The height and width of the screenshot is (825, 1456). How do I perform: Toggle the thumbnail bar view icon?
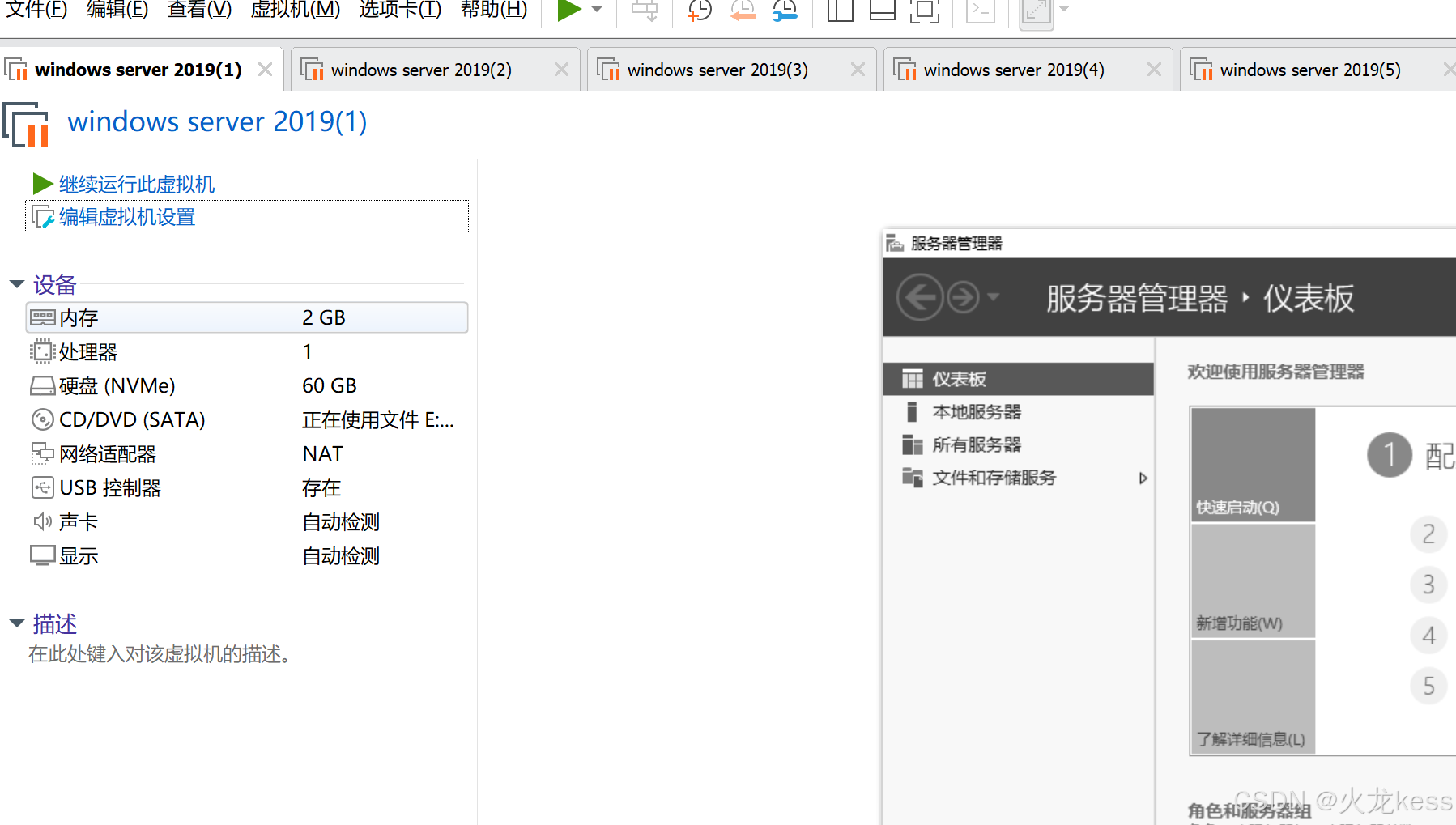(x=882, y=11)
